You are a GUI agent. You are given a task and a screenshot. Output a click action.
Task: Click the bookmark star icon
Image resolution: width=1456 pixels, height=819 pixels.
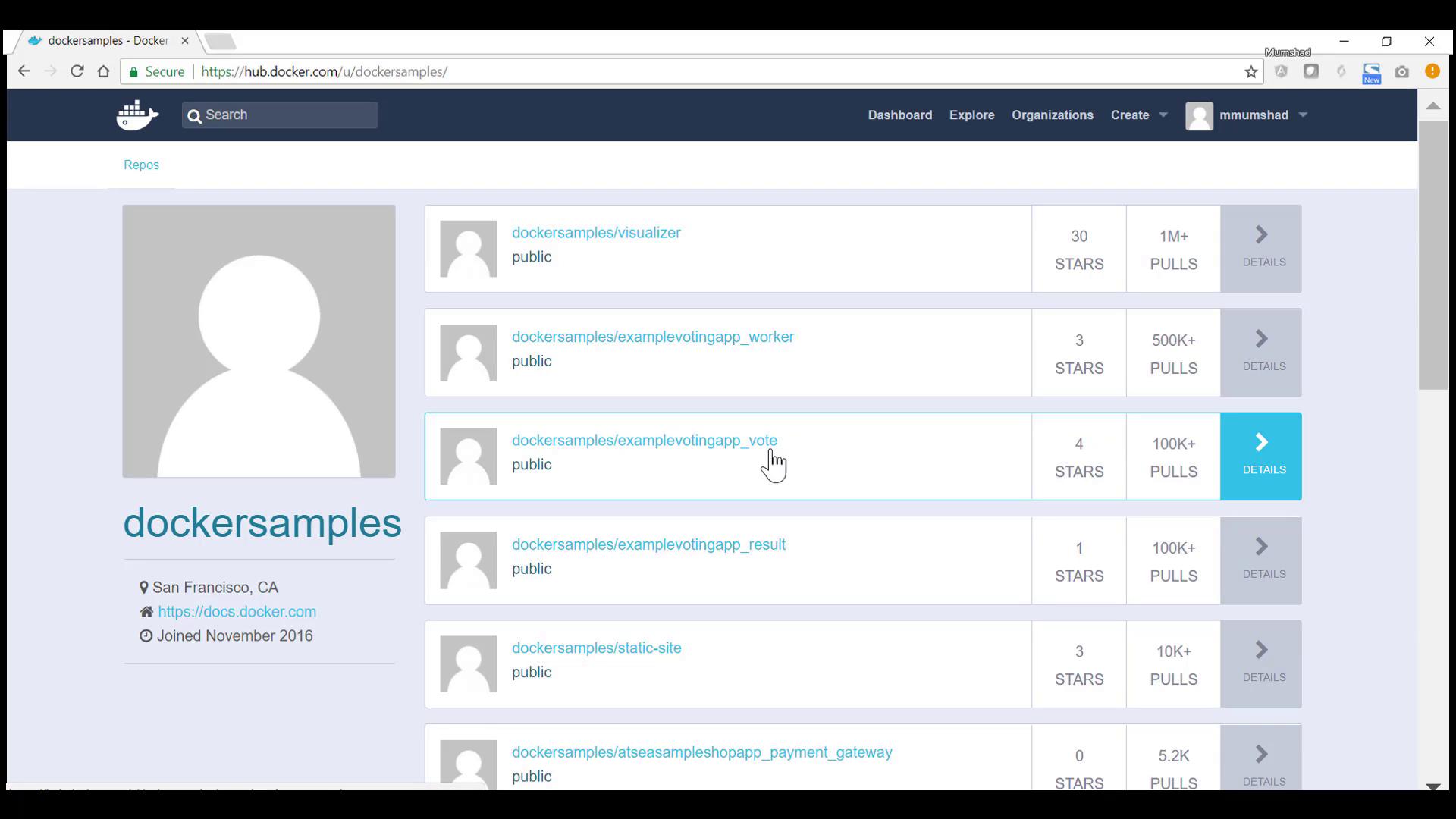[x=1251, y=72]
